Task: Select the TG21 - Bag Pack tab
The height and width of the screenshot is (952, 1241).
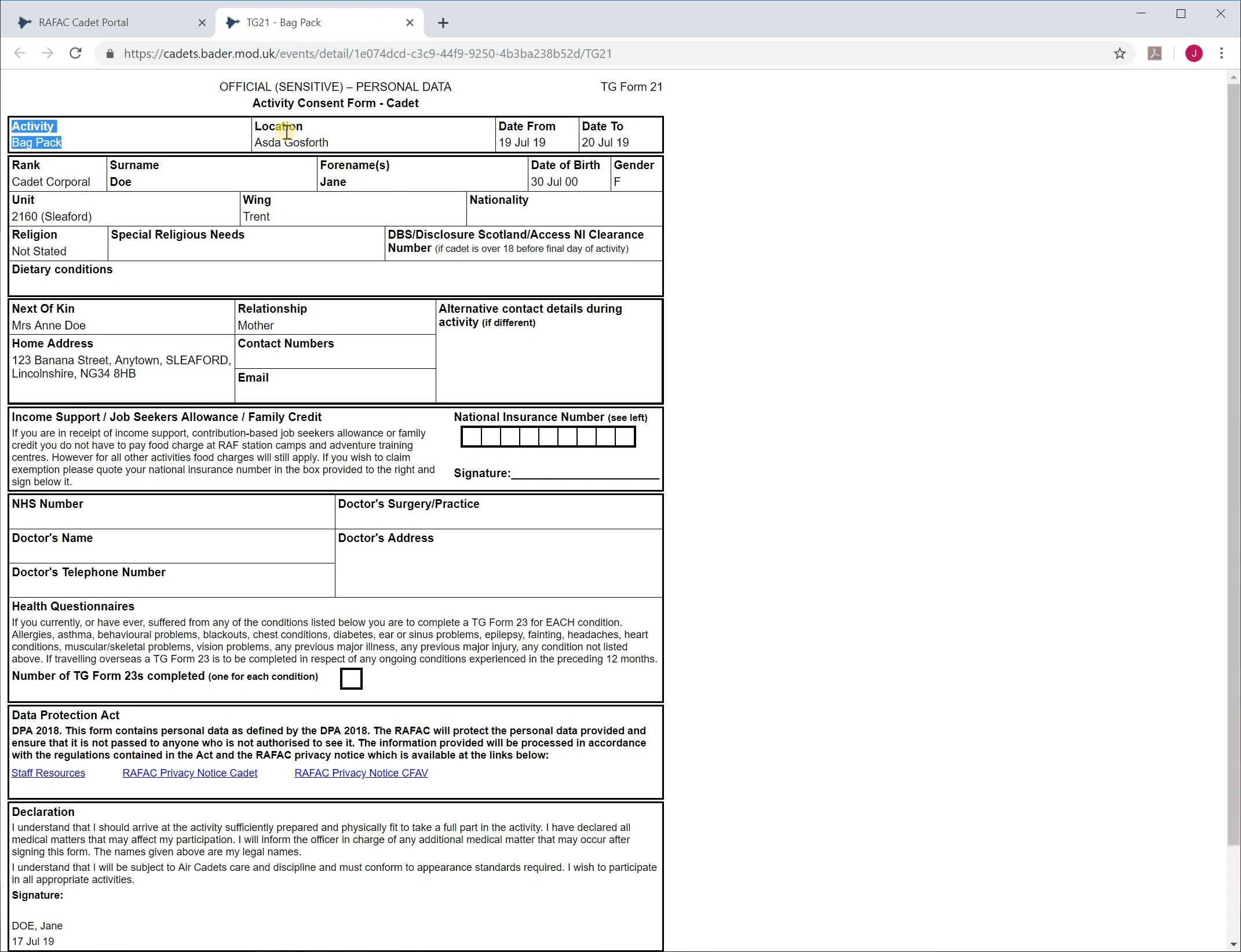Action: tap(284, 23)
